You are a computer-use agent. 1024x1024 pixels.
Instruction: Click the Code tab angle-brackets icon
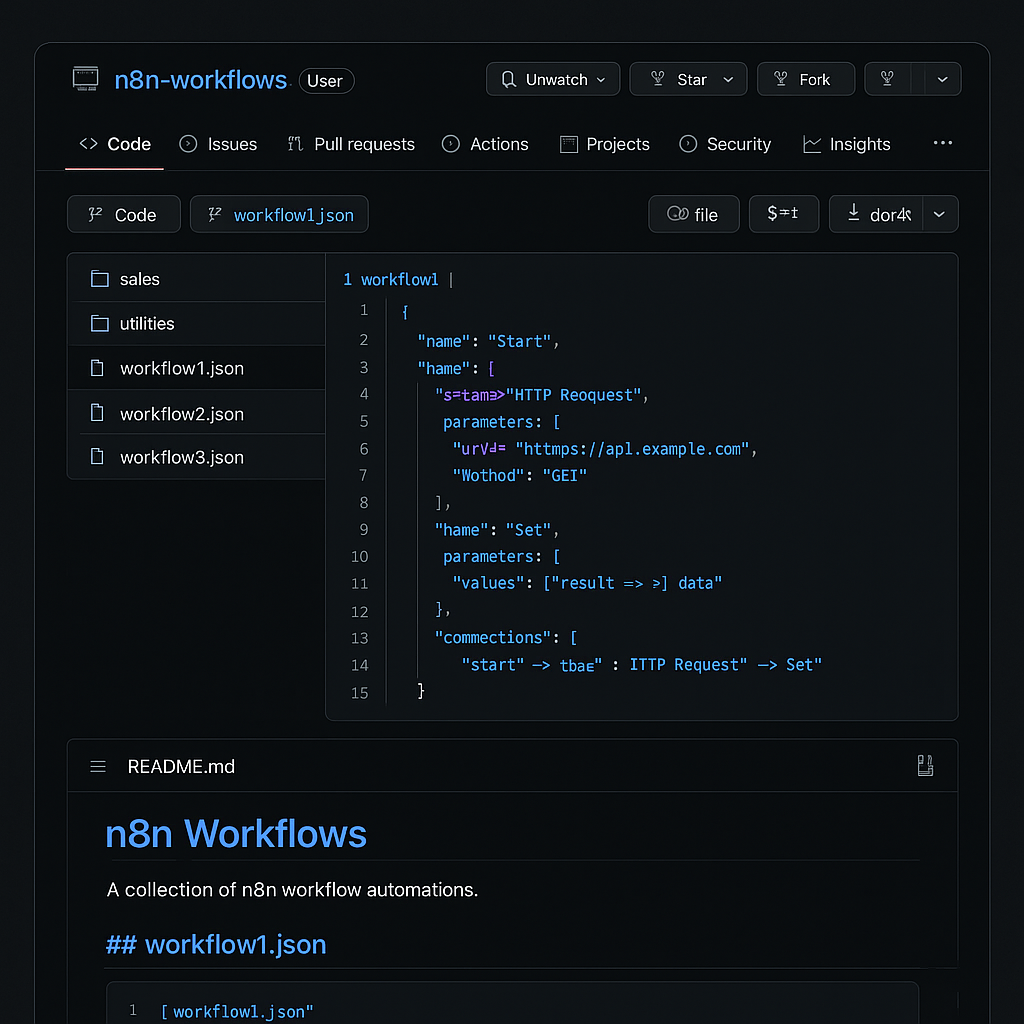[88, 144]
